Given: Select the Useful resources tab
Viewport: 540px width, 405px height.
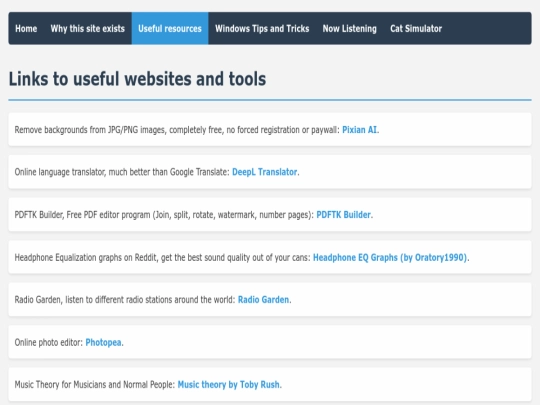Looking at the screenshot, I should [170, 29].
